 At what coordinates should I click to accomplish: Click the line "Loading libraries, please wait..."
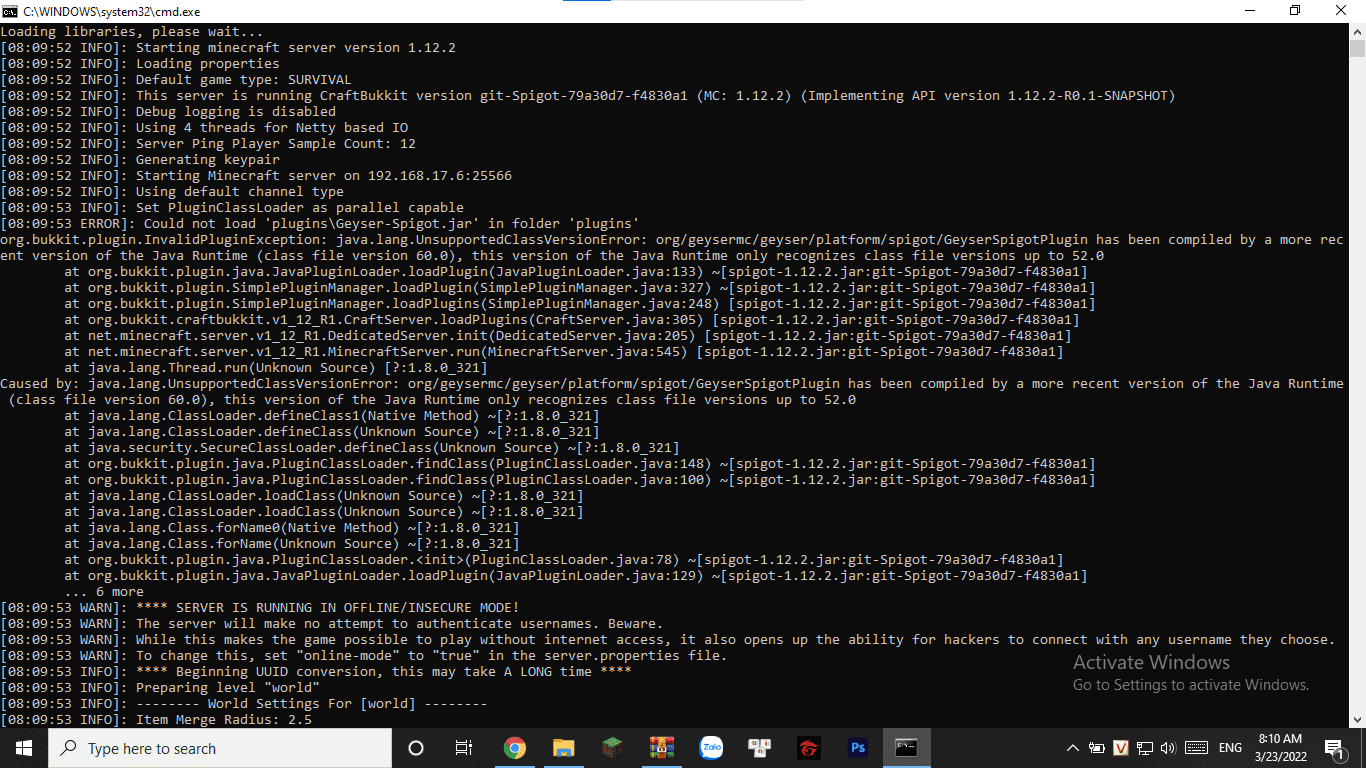(132, 32)
